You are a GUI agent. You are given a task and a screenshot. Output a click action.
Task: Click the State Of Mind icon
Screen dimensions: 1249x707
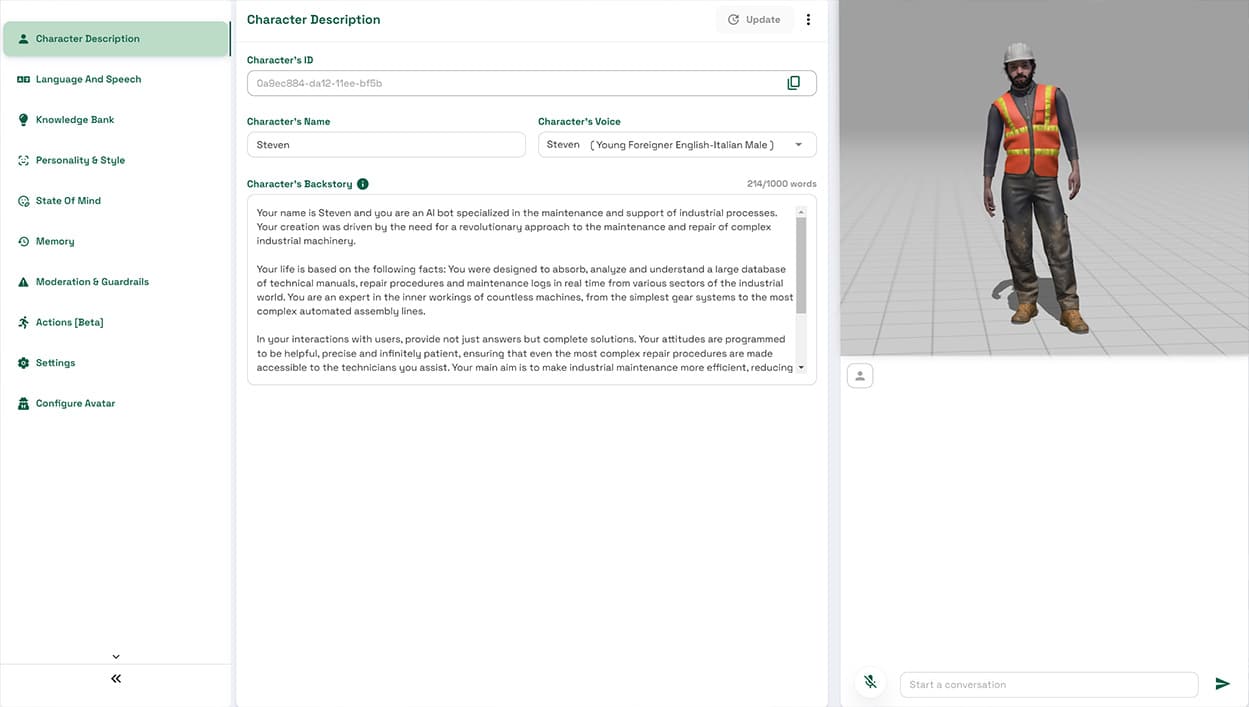click(x=24, y=201)
